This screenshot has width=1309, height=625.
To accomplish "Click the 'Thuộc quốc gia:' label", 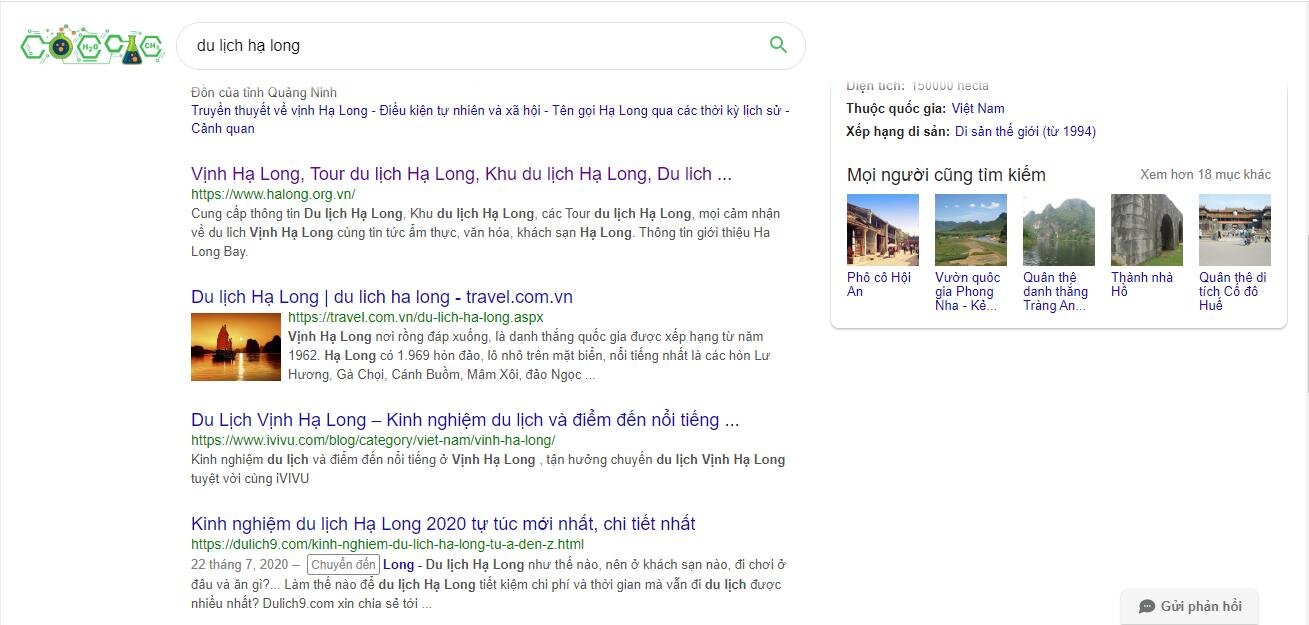I will pyautogui.click(x=895, y=108).
